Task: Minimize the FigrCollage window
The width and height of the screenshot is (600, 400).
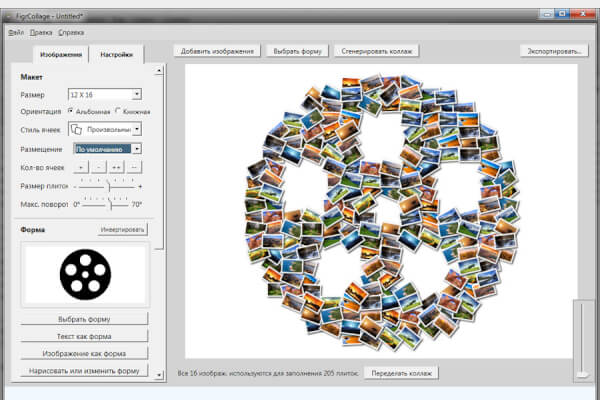Action: [x=547, y=14]
